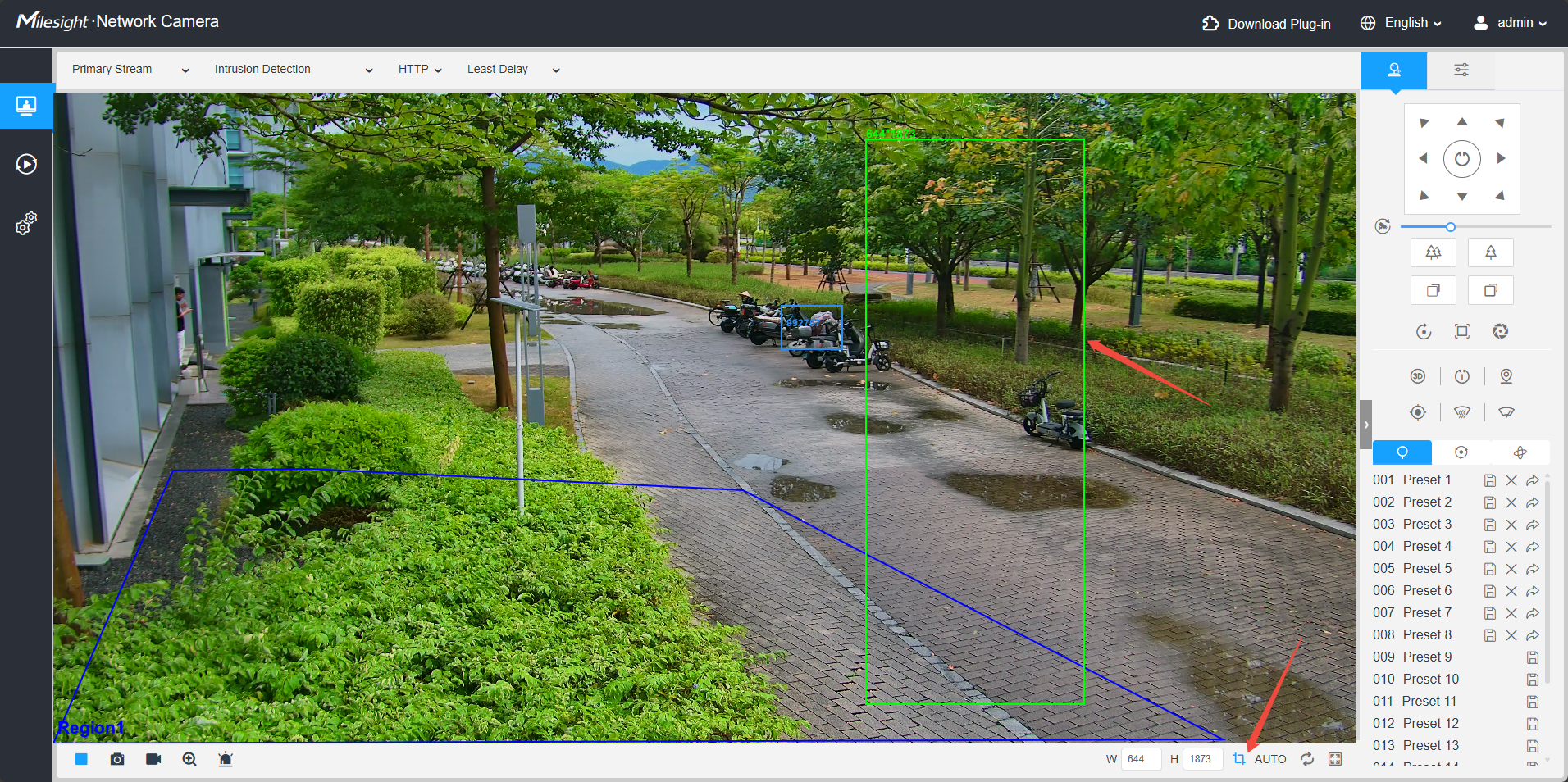The height and width of the screenshot is (782, 1568).
Task: Pan the camera right with the right arrow
Action: (1502, 158)
